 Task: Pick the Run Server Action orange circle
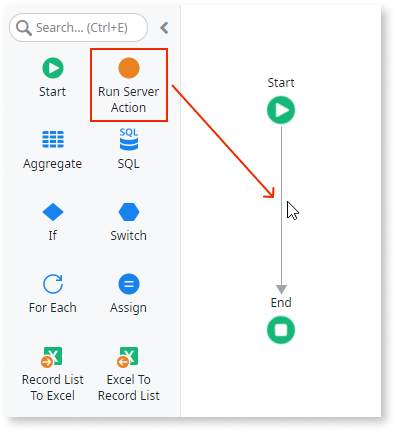tap(129, 68)
